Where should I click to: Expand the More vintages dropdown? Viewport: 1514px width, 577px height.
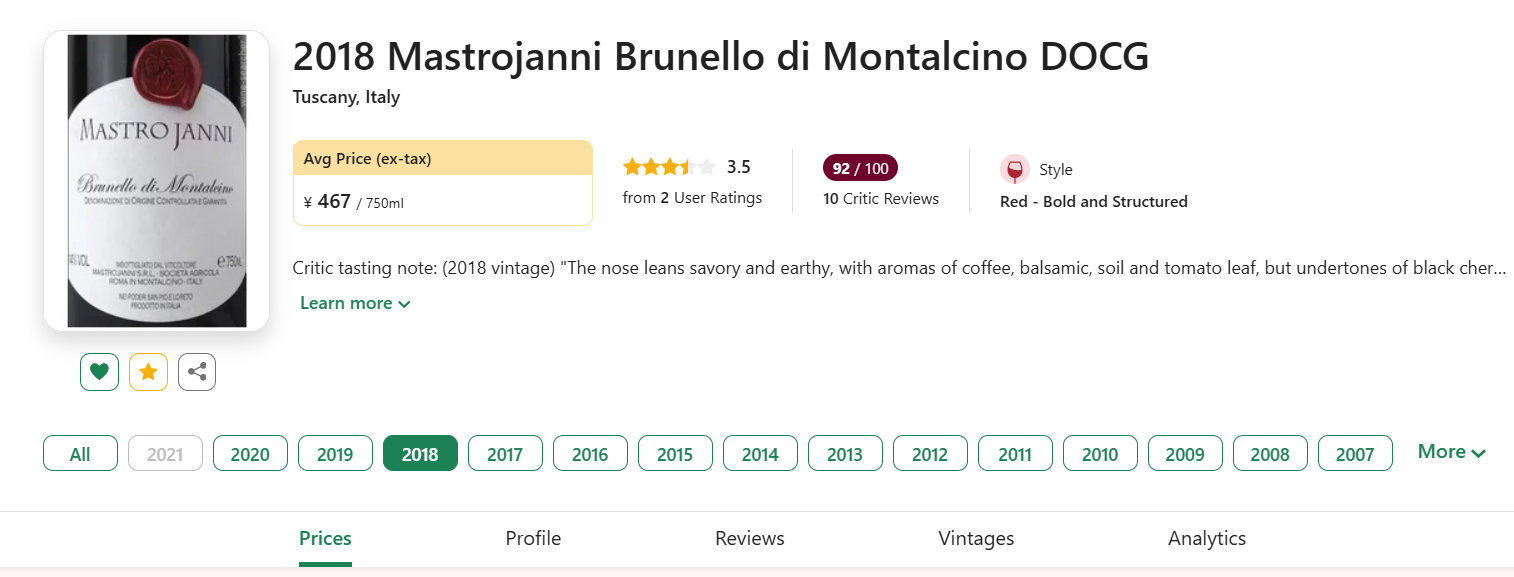tap(1452, 452)
